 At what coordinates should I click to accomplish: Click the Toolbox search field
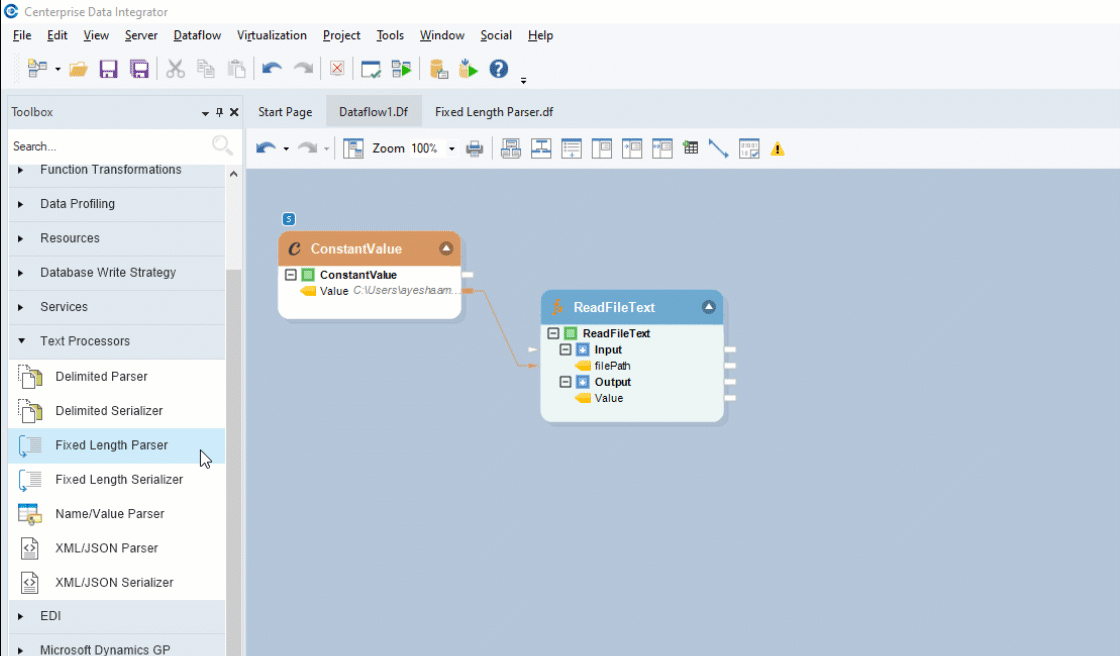point(110,146)
